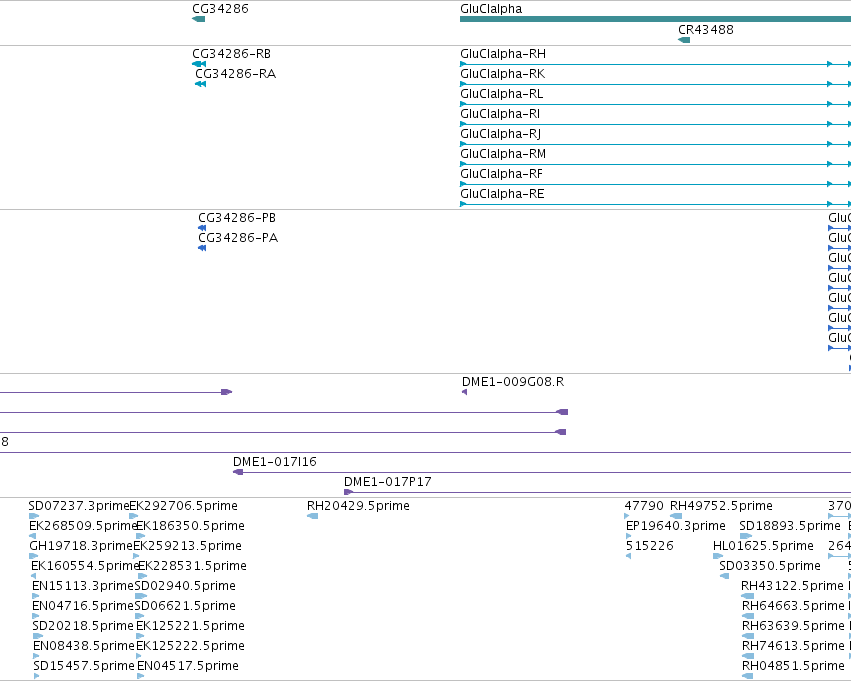Click protein CG34286-PB label
The image size is (851, 681).
pos(237,218)
